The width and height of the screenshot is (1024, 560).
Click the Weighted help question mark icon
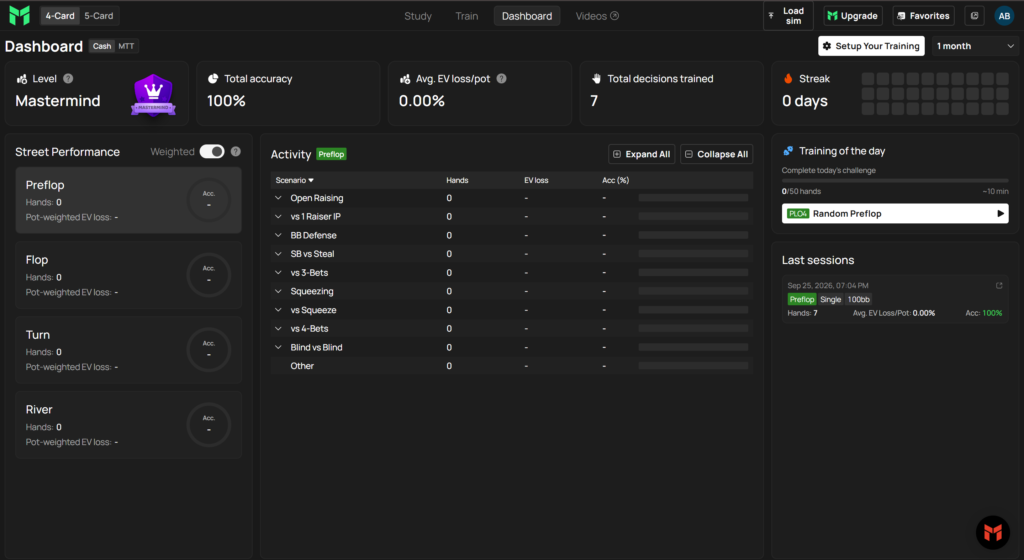point(236,151)
